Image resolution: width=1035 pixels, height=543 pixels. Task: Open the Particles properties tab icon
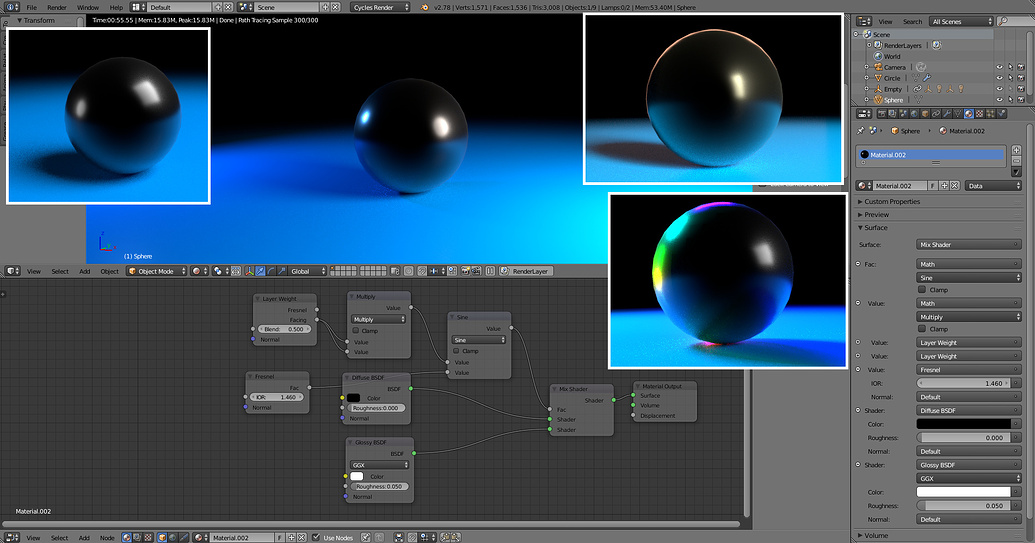pyautogui.click(x=991, y=113)
